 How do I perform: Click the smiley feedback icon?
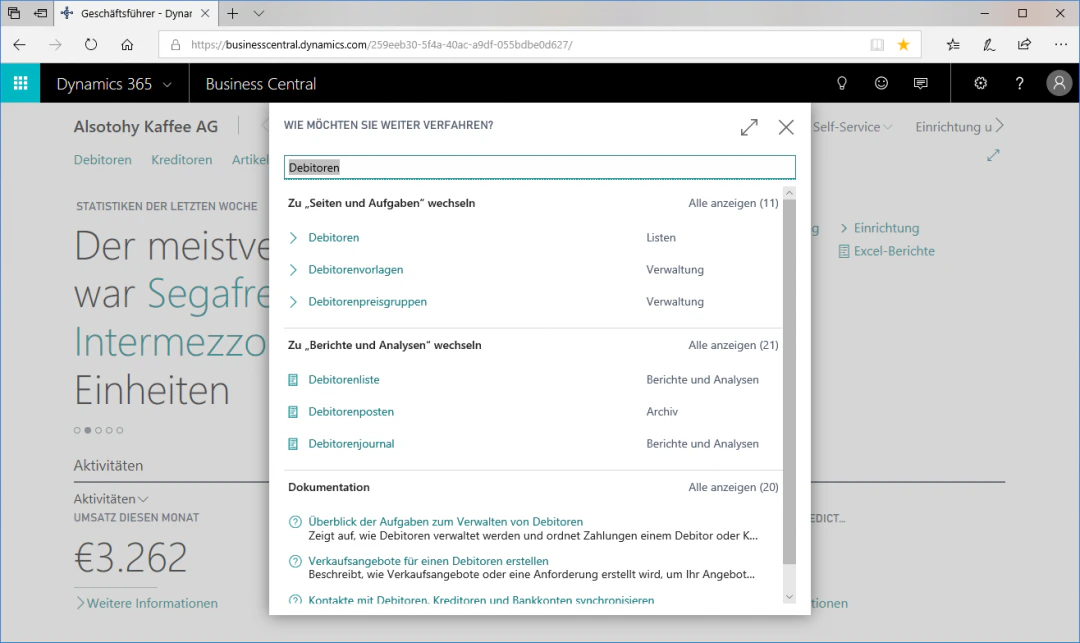881,83
